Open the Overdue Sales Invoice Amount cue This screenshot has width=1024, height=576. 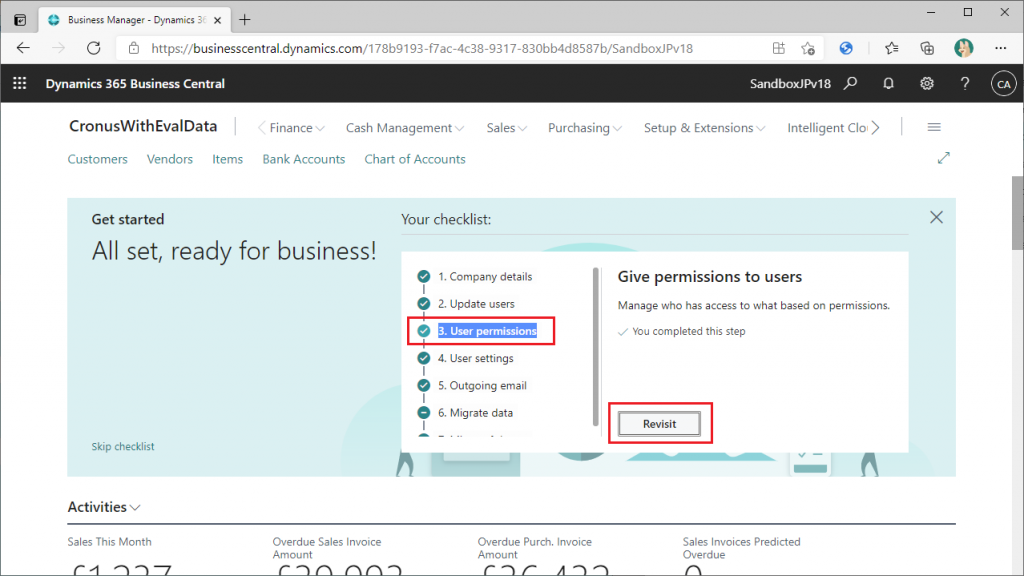pos(338,558)
